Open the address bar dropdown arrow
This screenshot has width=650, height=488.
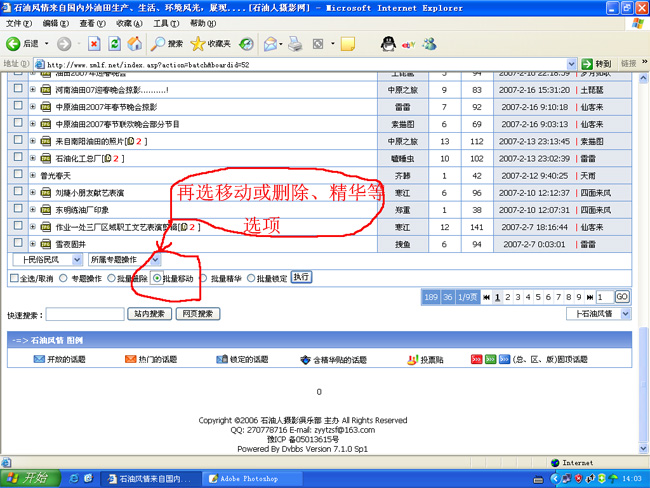click(x=571, y=64)
